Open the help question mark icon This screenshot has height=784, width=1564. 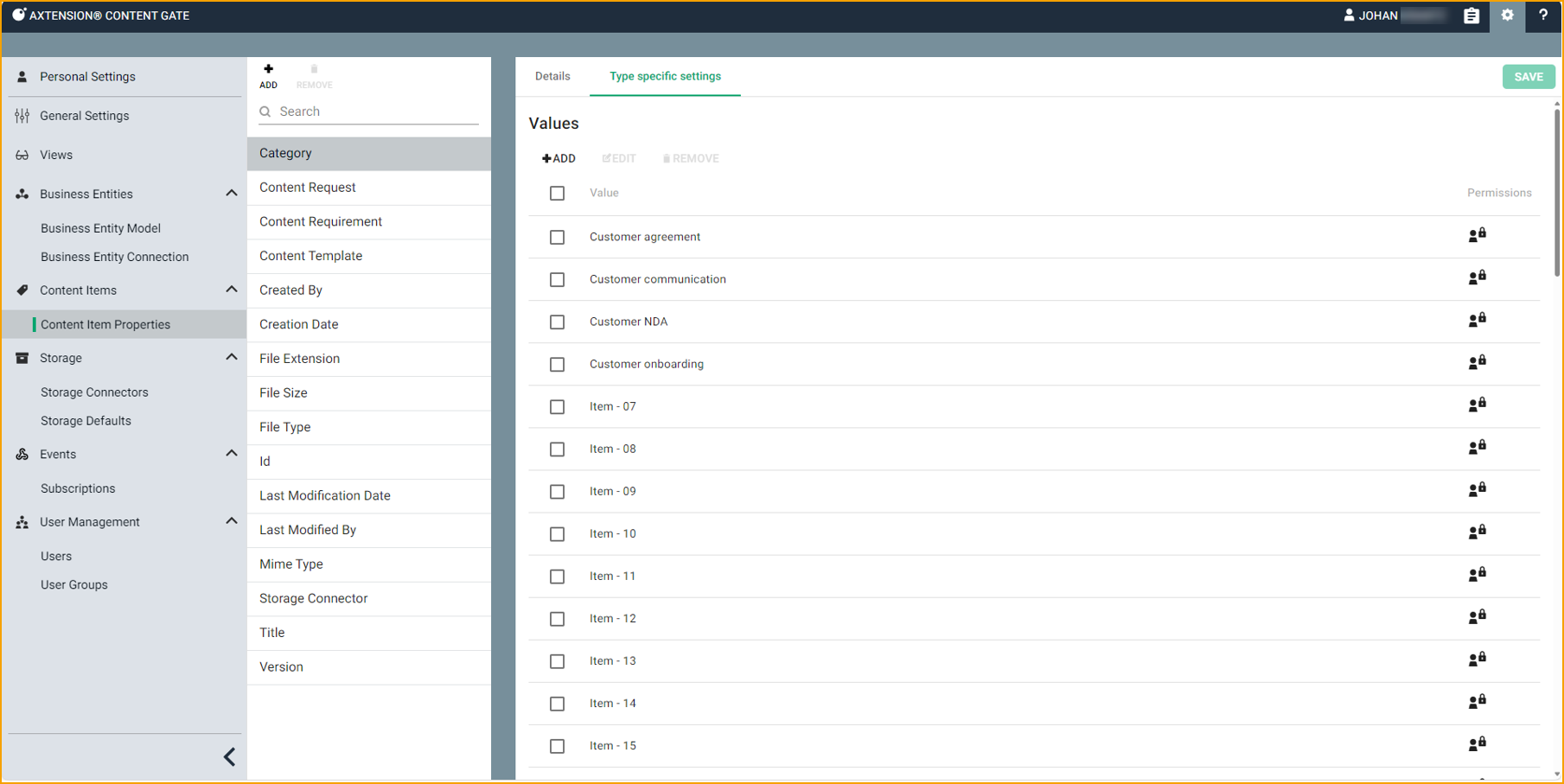1542,16
